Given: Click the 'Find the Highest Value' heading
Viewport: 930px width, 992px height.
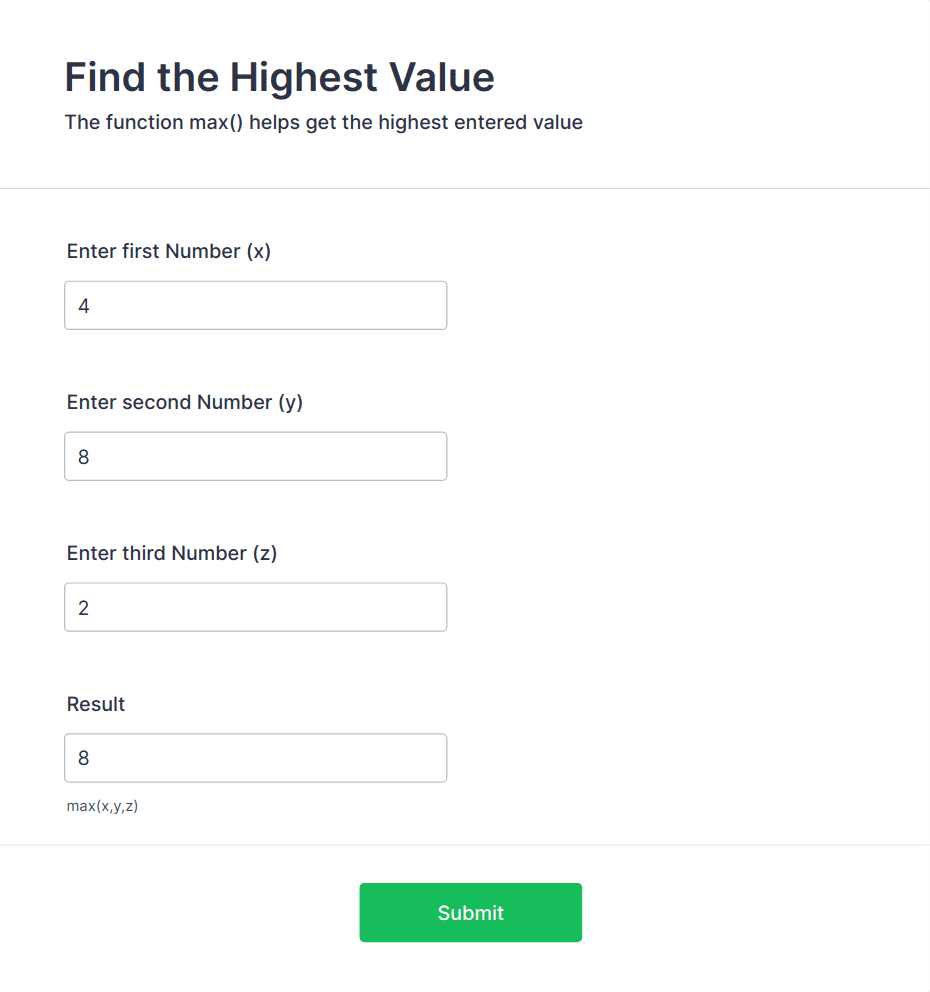Looking at the screenshot, I should [280, 77].
